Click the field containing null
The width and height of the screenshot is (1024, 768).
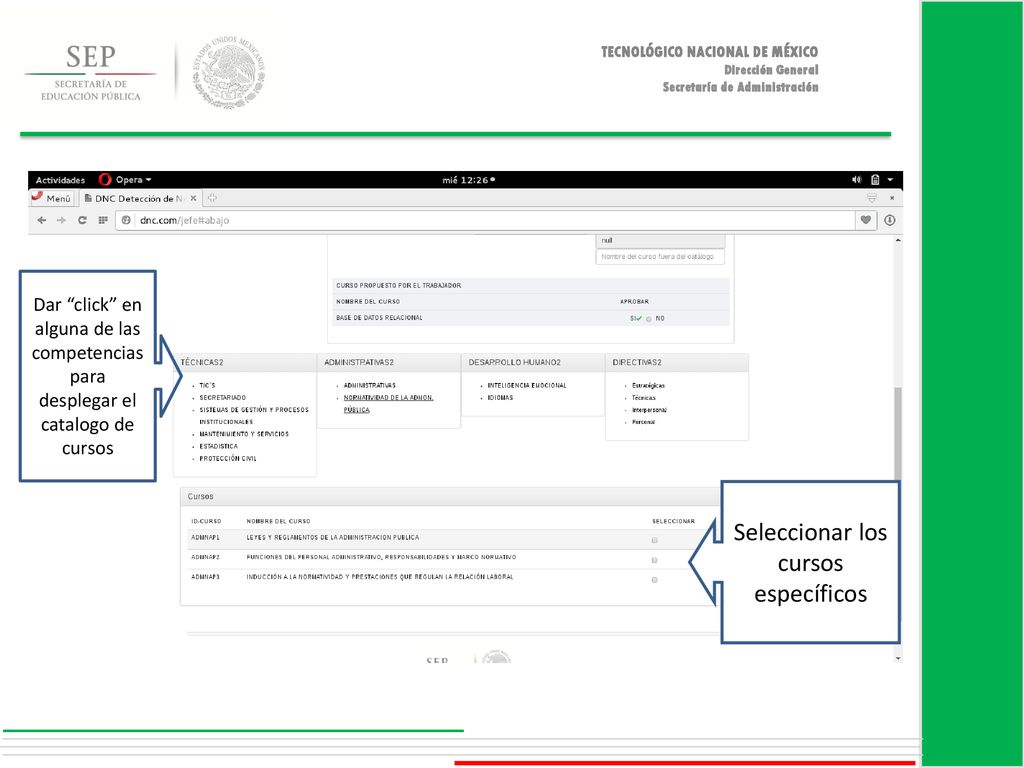pos(660,240)
